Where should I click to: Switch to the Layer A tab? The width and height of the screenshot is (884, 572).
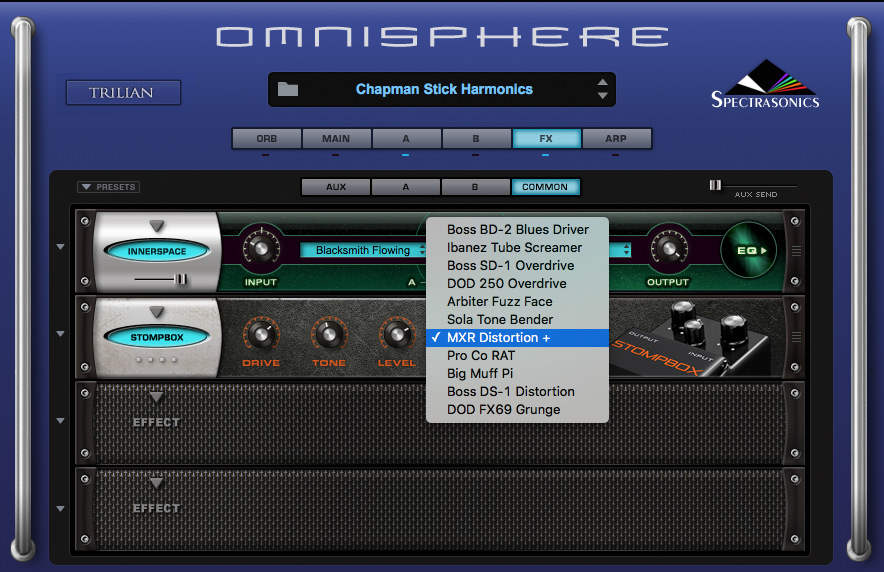click(x=406, y=139)
